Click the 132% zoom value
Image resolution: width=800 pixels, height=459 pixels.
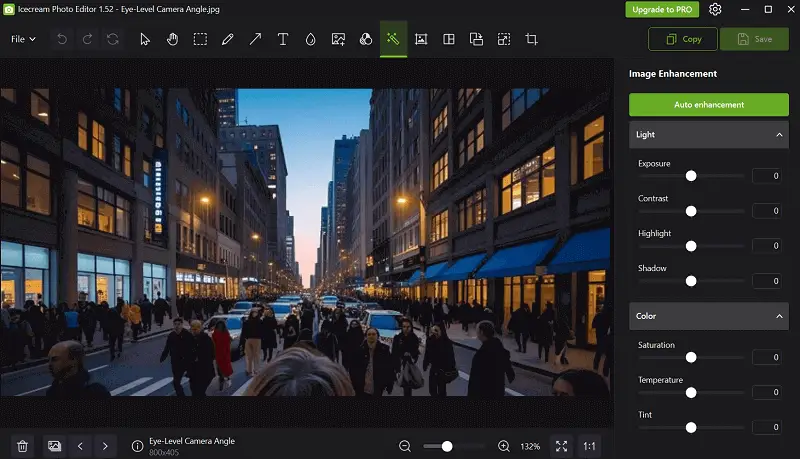(530, 446)
